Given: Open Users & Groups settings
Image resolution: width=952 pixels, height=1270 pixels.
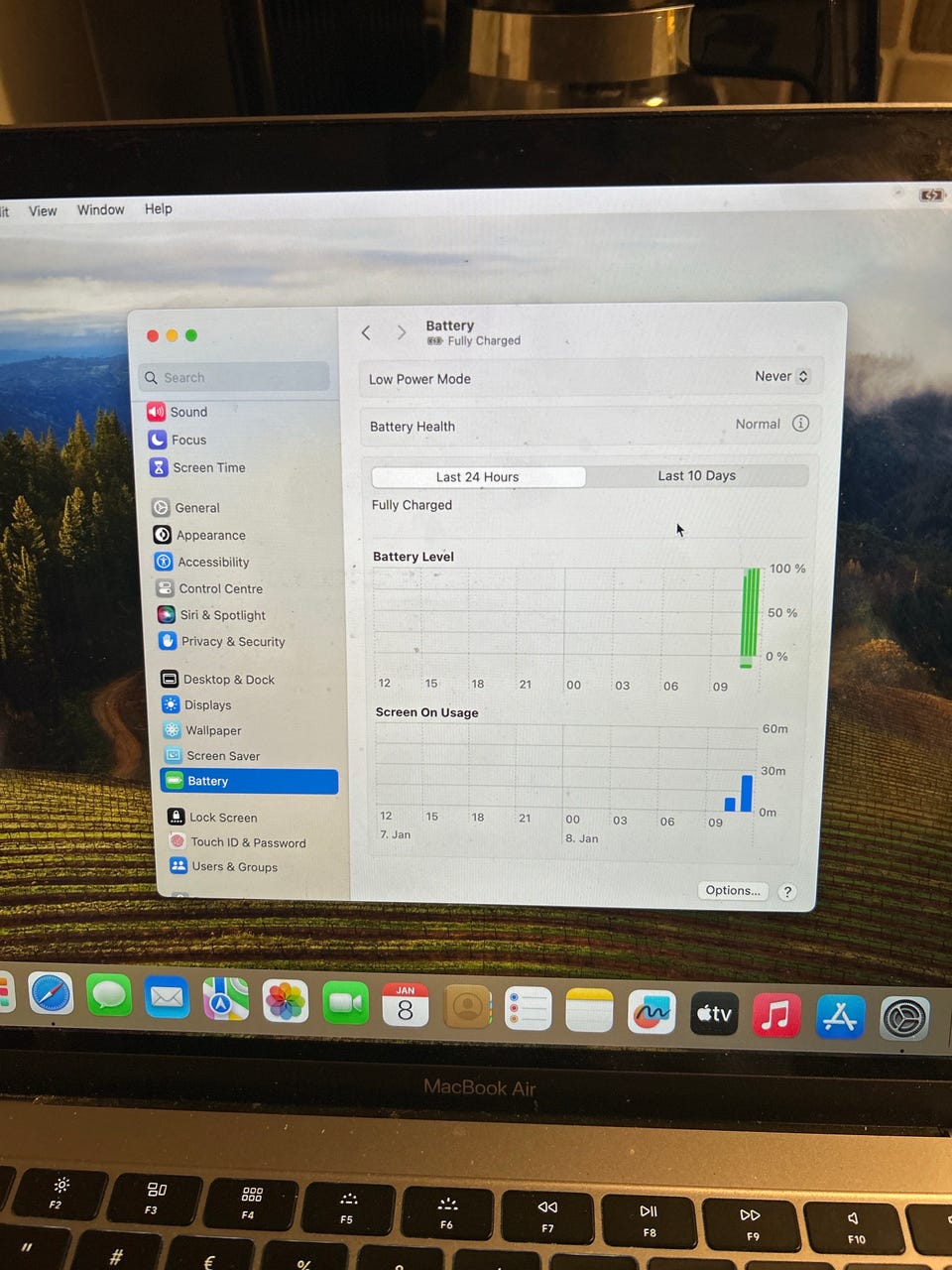Looking at the screenshot, I should (223, 866).
